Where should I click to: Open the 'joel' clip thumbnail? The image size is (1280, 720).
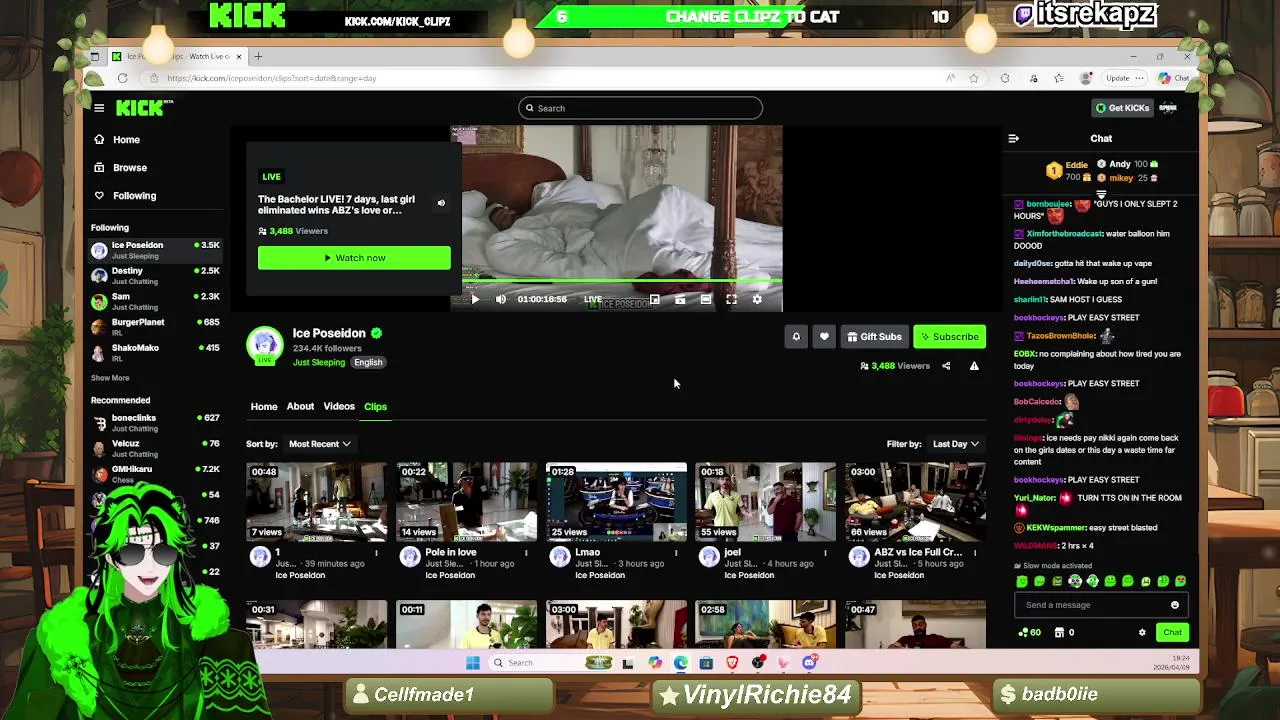click(x=766, y=501)
